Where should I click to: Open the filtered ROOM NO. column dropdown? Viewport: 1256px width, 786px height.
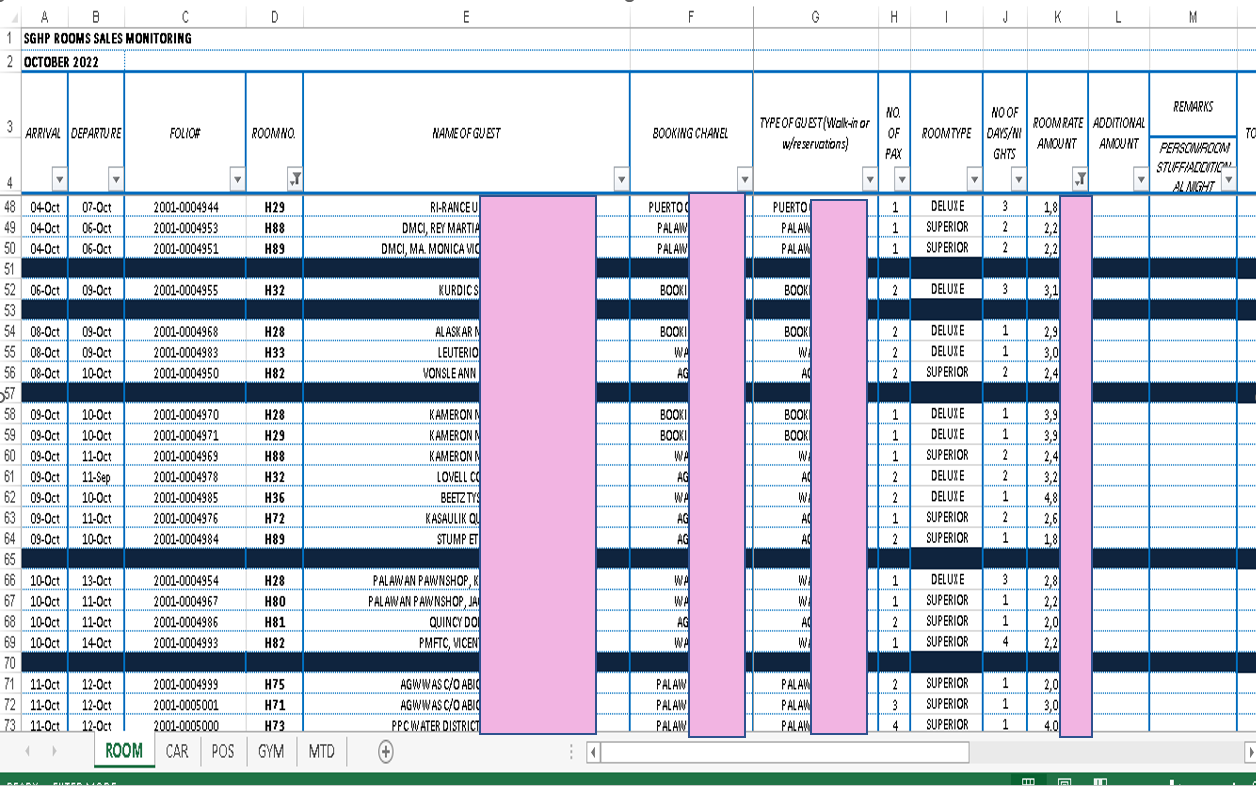[x=294, y=180]
